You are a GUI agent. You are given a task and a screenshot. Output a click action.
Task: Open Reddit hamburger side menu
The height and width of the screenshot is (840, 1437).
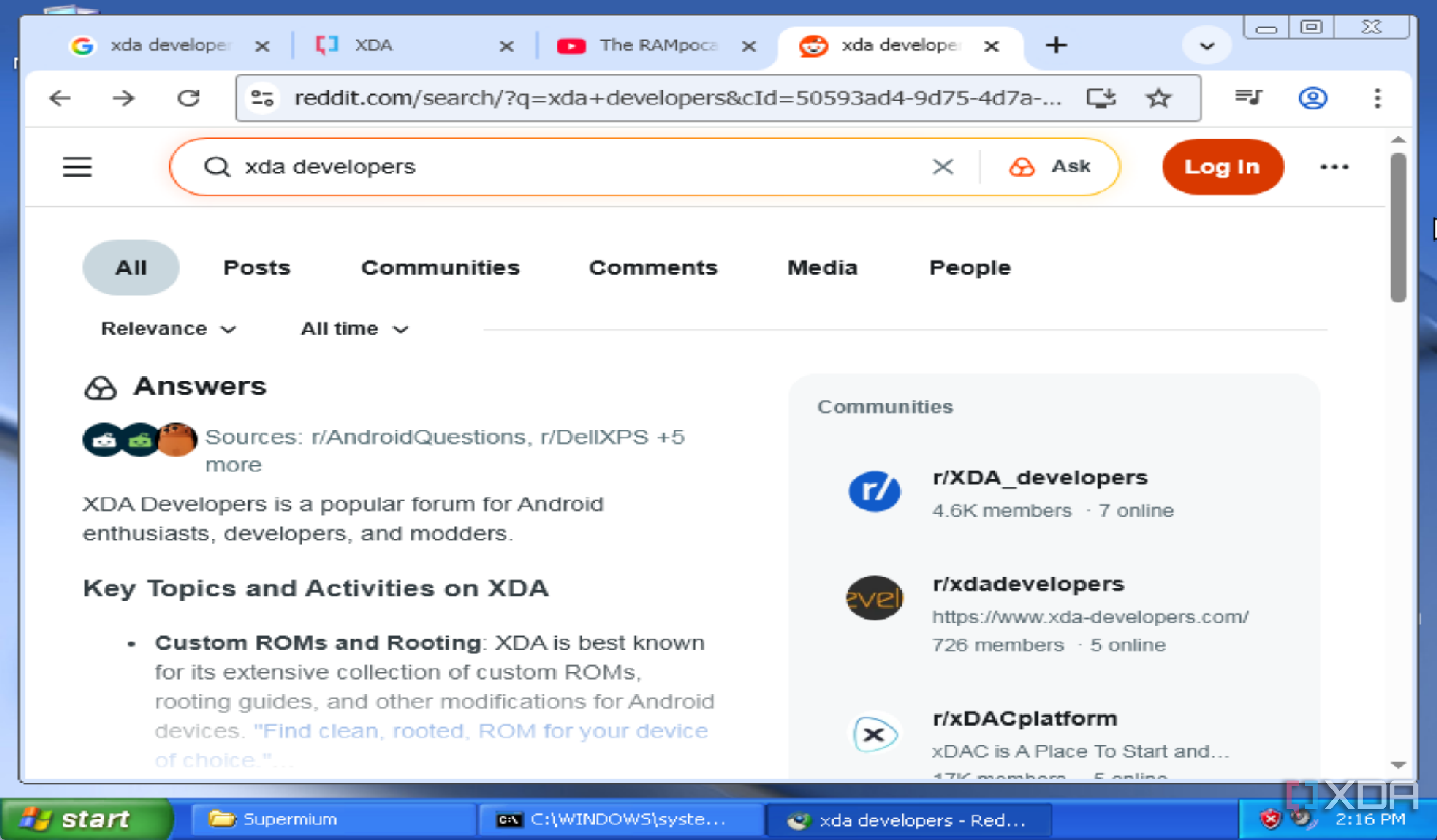tap(77, 167)
